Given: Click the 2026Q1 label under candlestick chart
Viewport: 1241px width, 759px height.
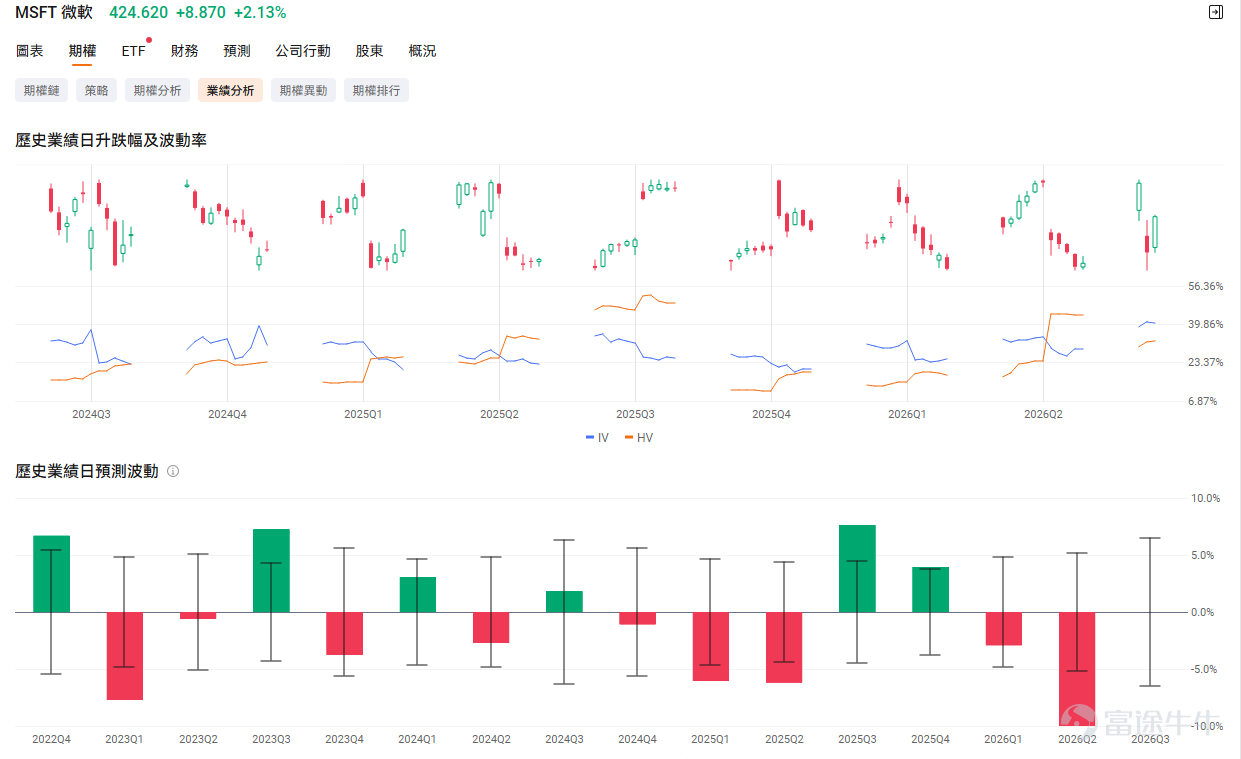Looking at the screenshot, I should tap(907, 413).
